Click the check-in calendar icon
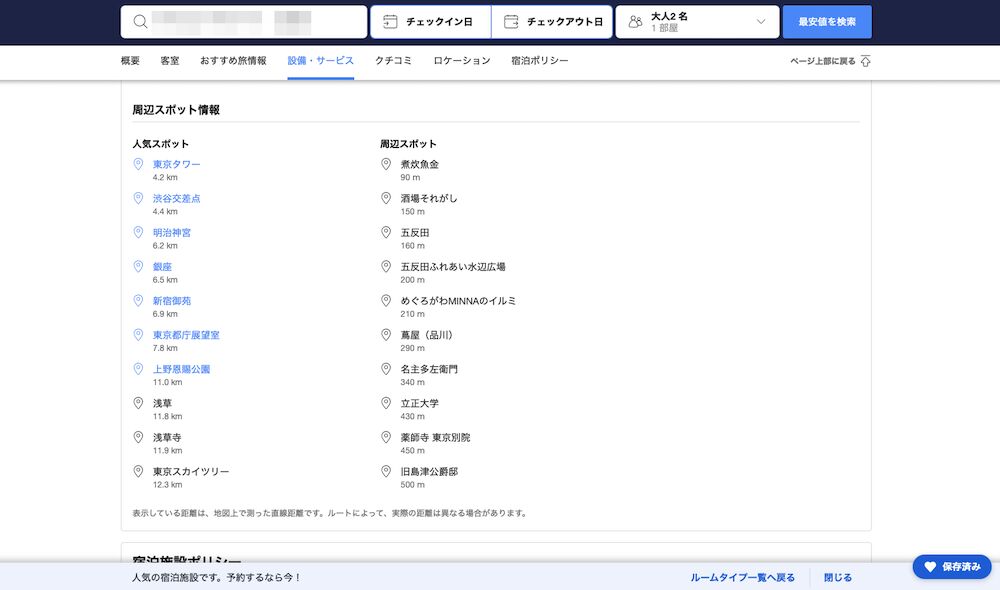 coord(390,22)
